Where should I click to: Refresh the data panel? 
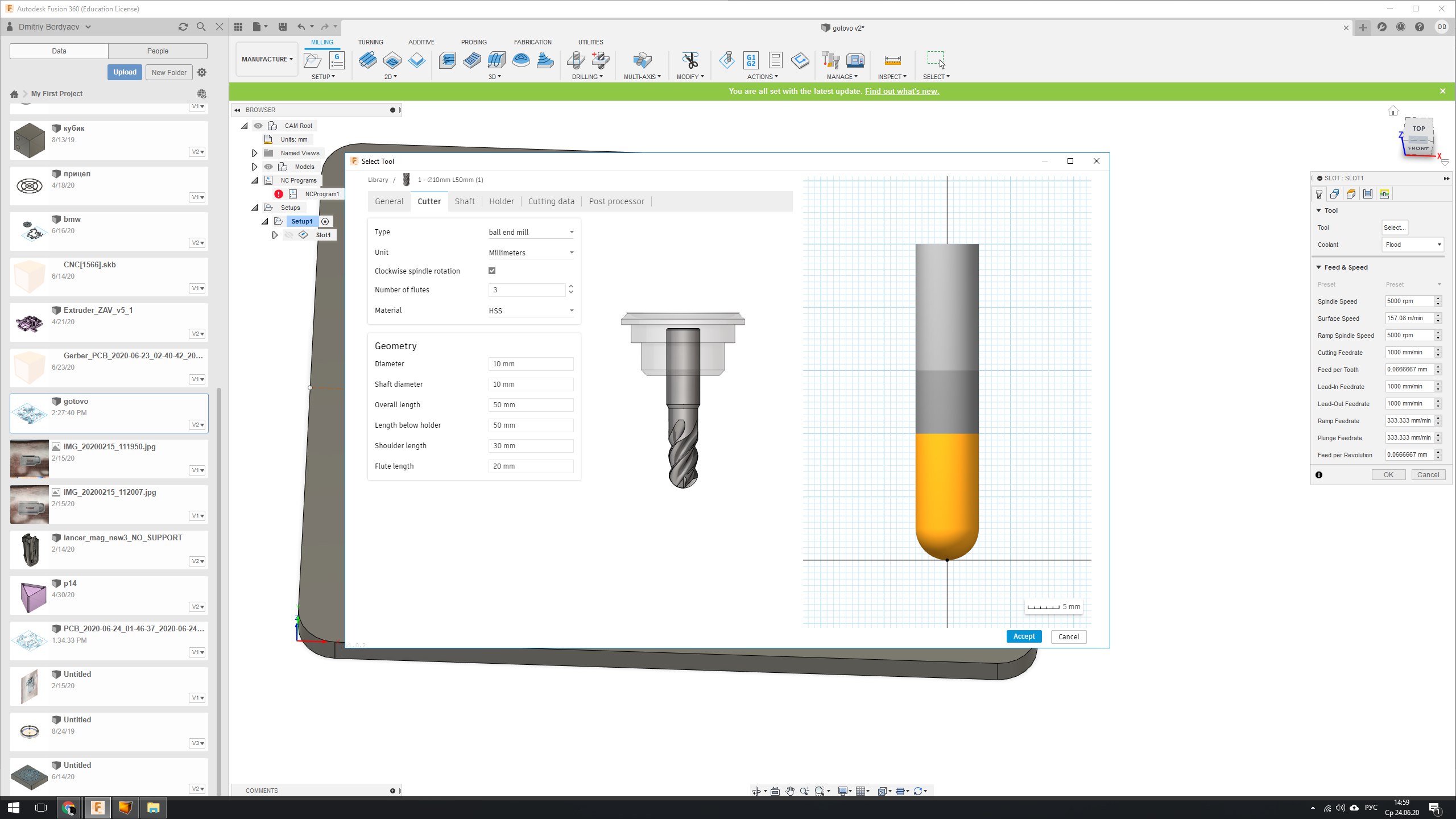tap(183, 27)
